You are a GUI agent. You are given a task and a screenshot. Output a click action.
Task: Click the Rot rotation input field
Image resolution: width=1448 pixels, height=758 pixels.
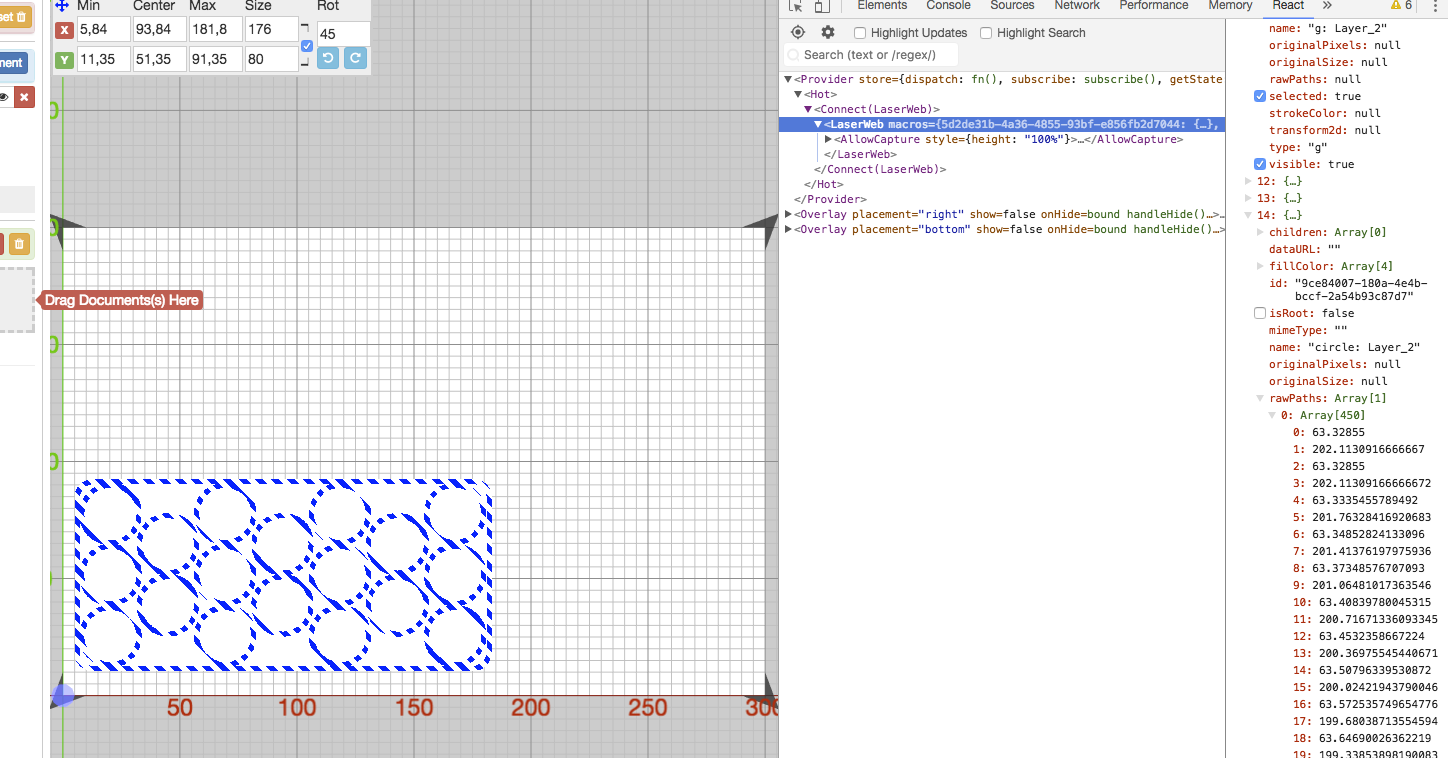[343, 34]
